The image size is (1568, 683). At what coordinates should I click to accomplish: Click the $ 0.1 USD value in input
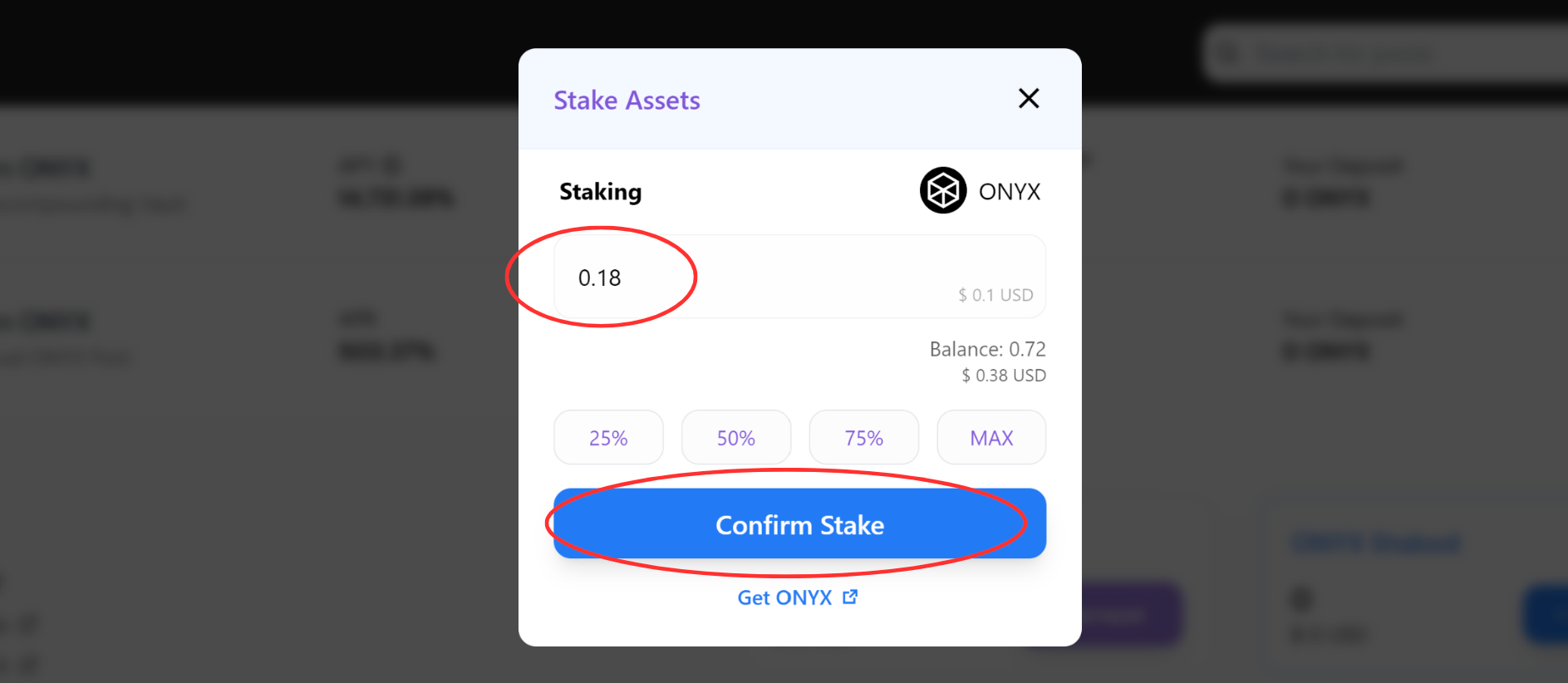tap(995, 295)
